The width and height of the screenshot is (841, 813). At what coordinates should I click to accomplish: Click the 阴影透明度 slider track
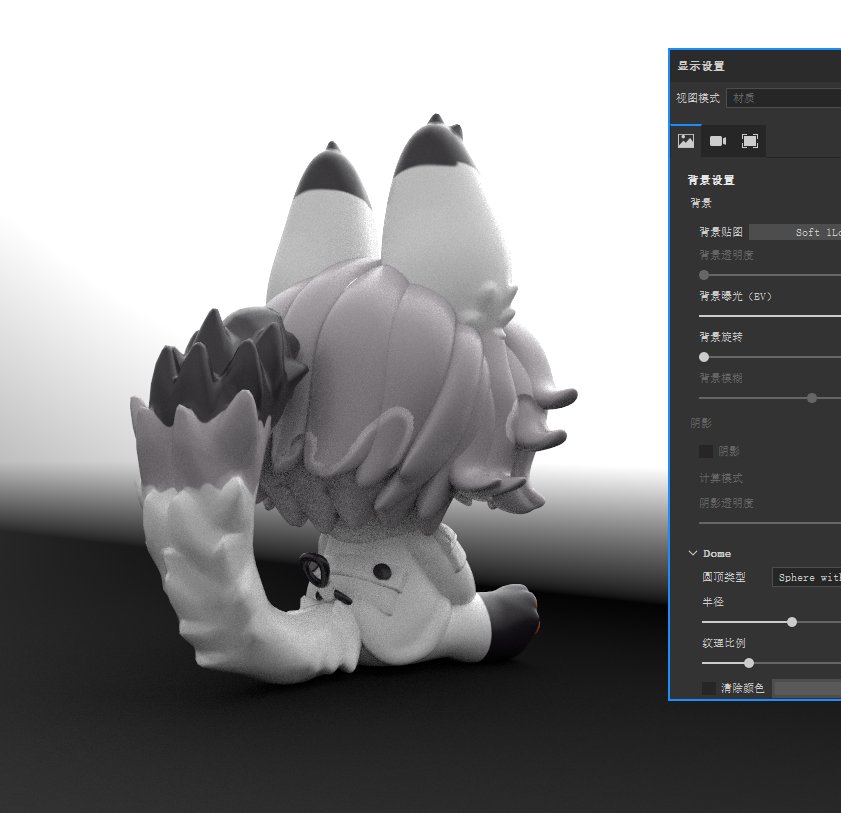tap(770, 523)
